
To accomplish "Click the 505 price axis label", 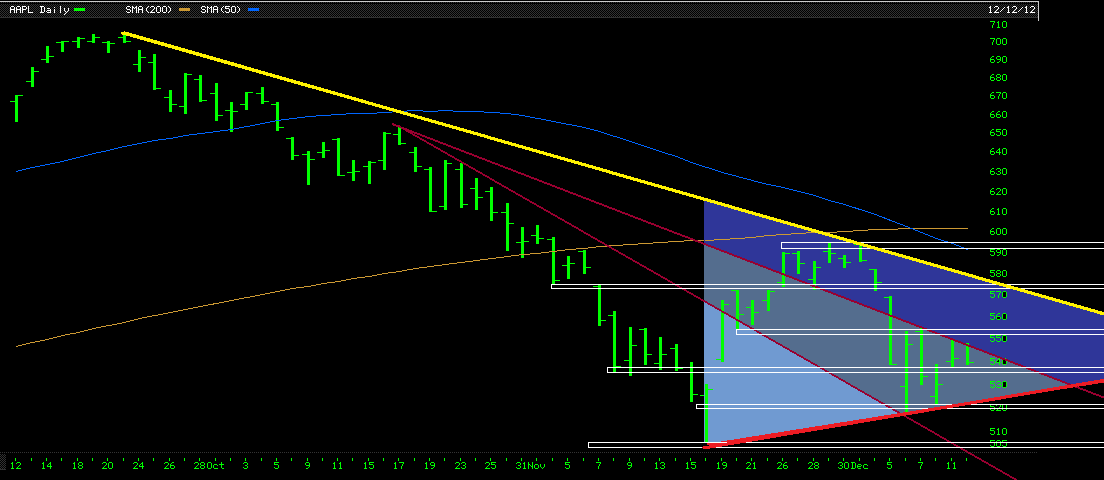I will [998, 443].
